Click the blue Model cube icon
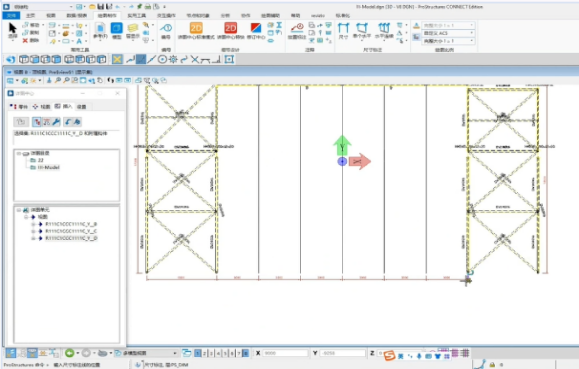This screenshot has height=369, width=579. click(x=117, y=28)
